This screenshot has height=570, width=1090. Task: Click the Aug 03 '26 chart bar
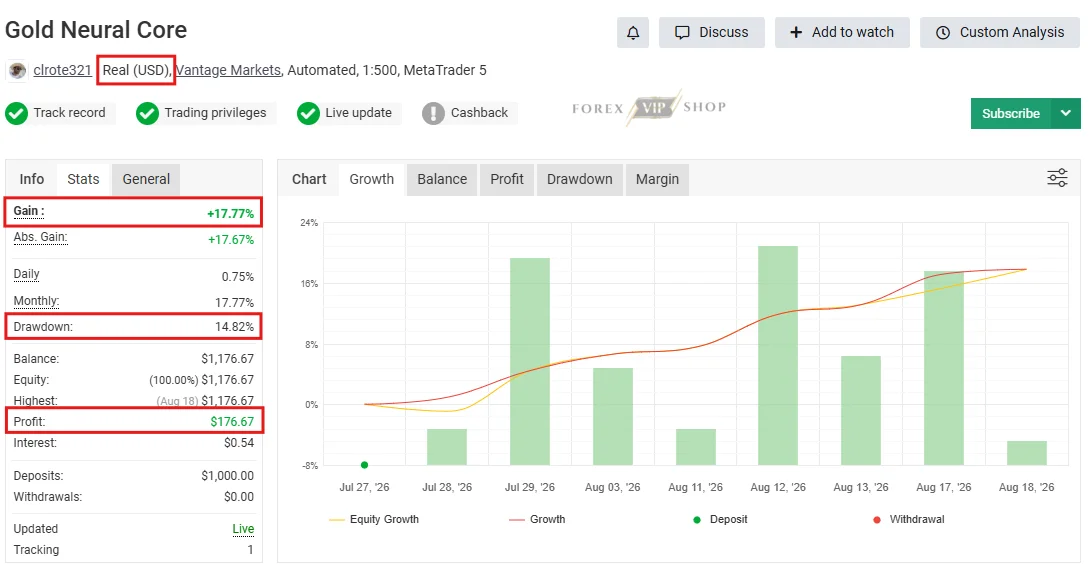612,416
